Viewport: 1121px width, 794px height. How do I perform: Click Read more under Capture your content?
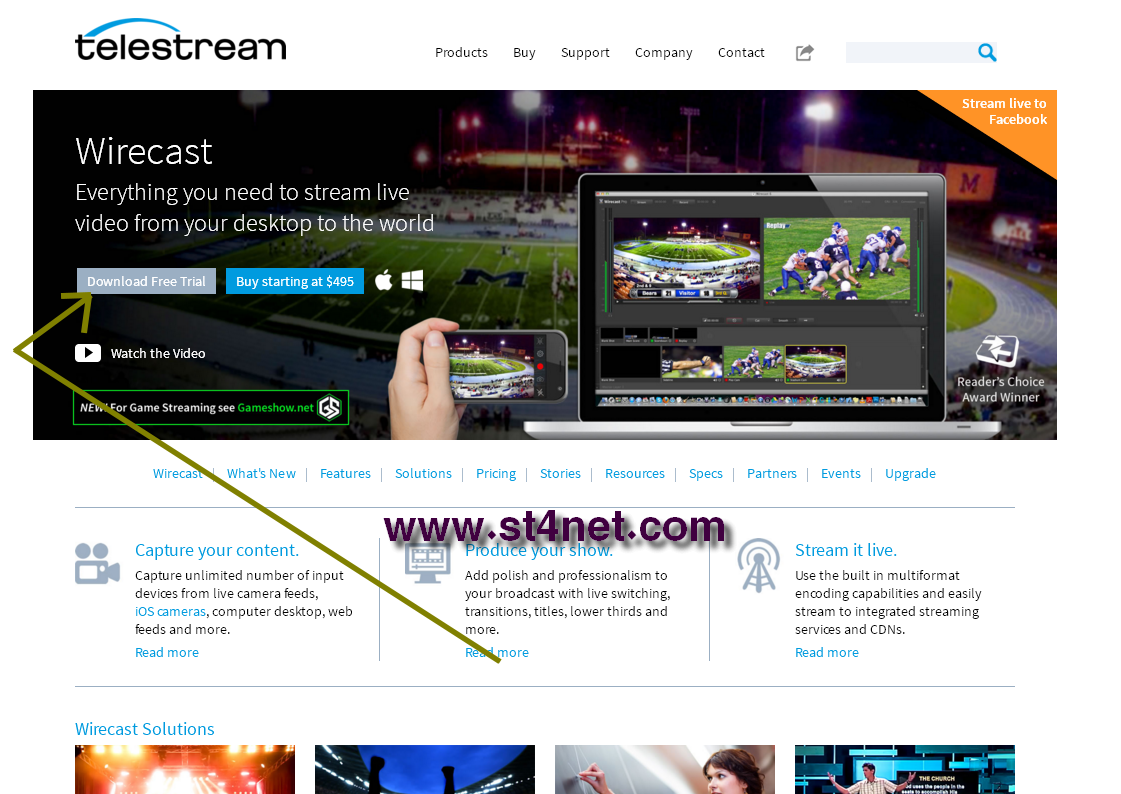tap(167, 652)
